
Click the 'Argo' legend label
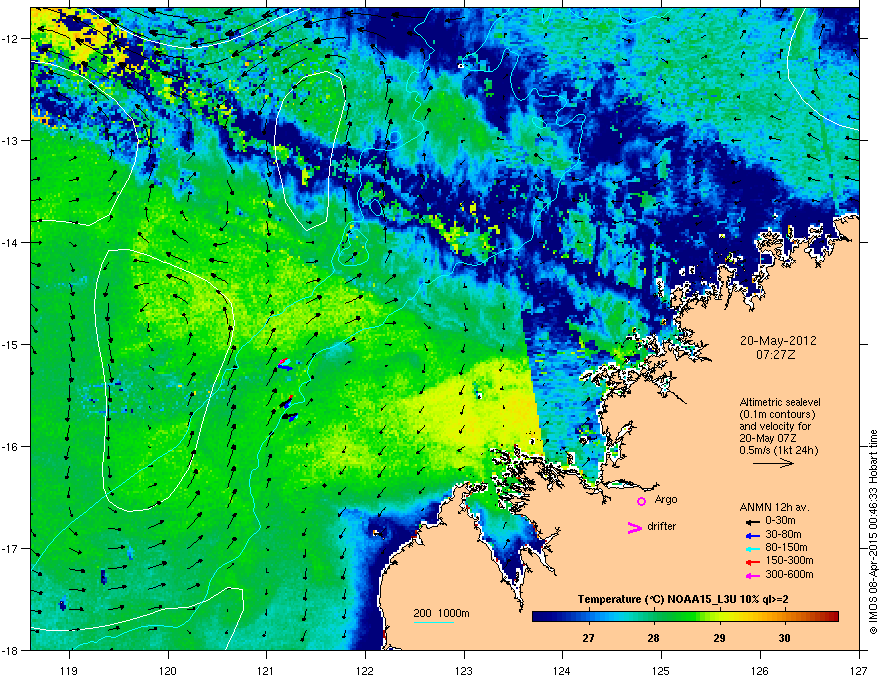pos(666,499)
